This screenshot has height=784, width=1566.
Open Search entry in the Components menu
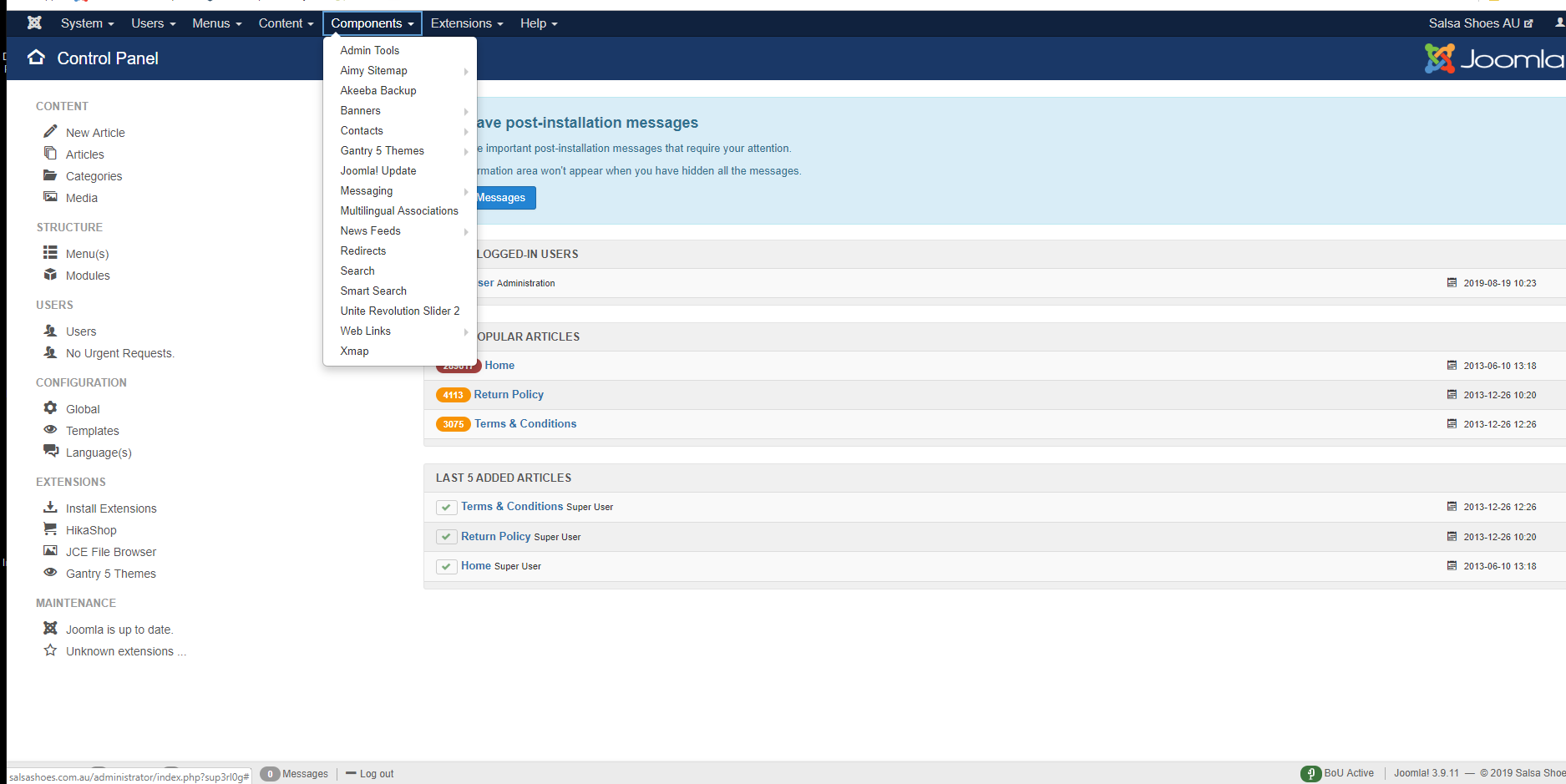coord(357,271)
